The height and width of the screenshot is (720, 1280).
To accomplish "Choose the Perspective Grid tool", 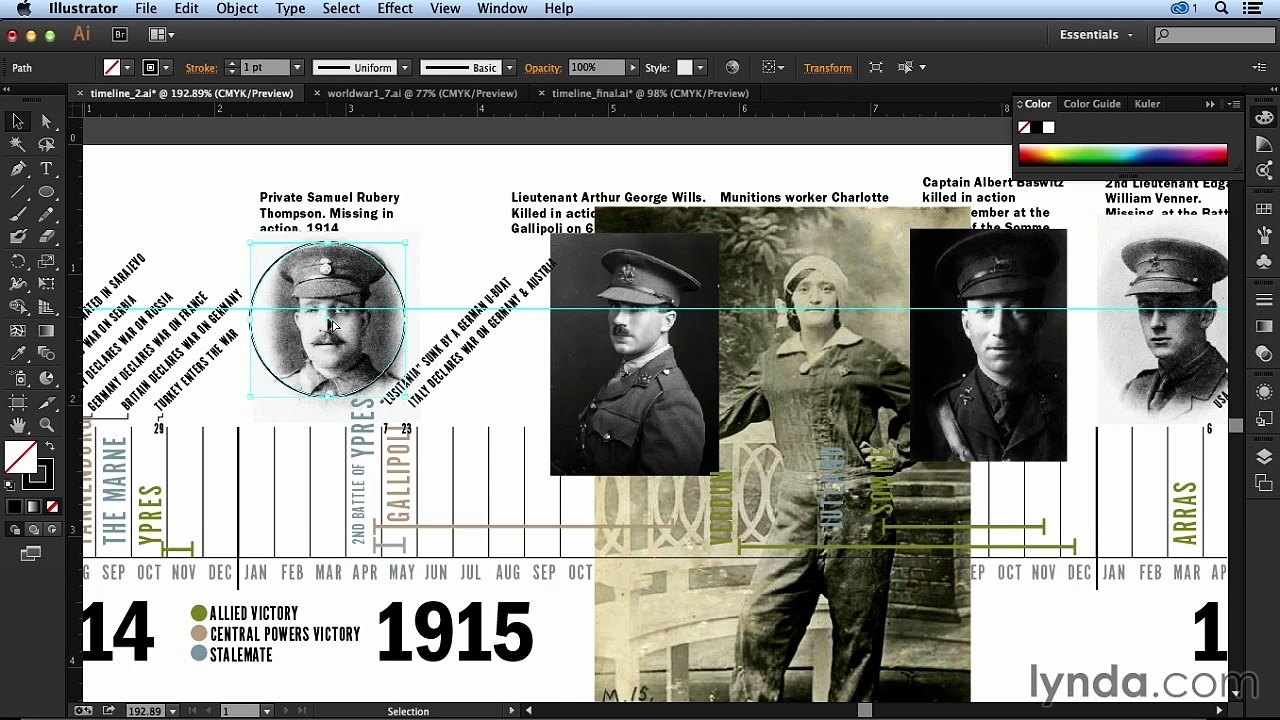I will click(46, 308).
